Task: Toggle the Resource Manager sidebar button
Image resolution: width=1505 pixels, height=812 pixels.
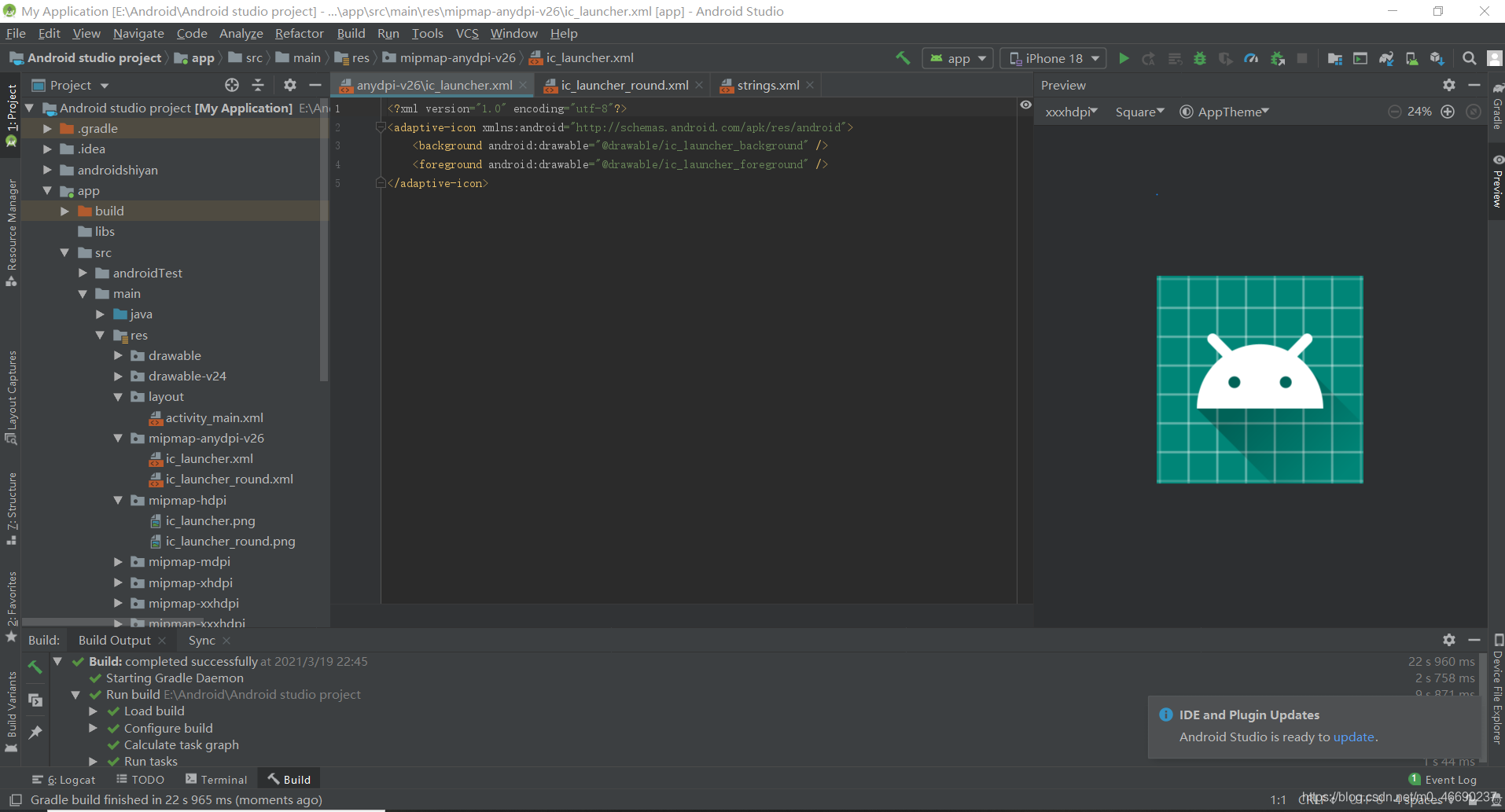Action: pyautogui.click(x=11, y=232)
